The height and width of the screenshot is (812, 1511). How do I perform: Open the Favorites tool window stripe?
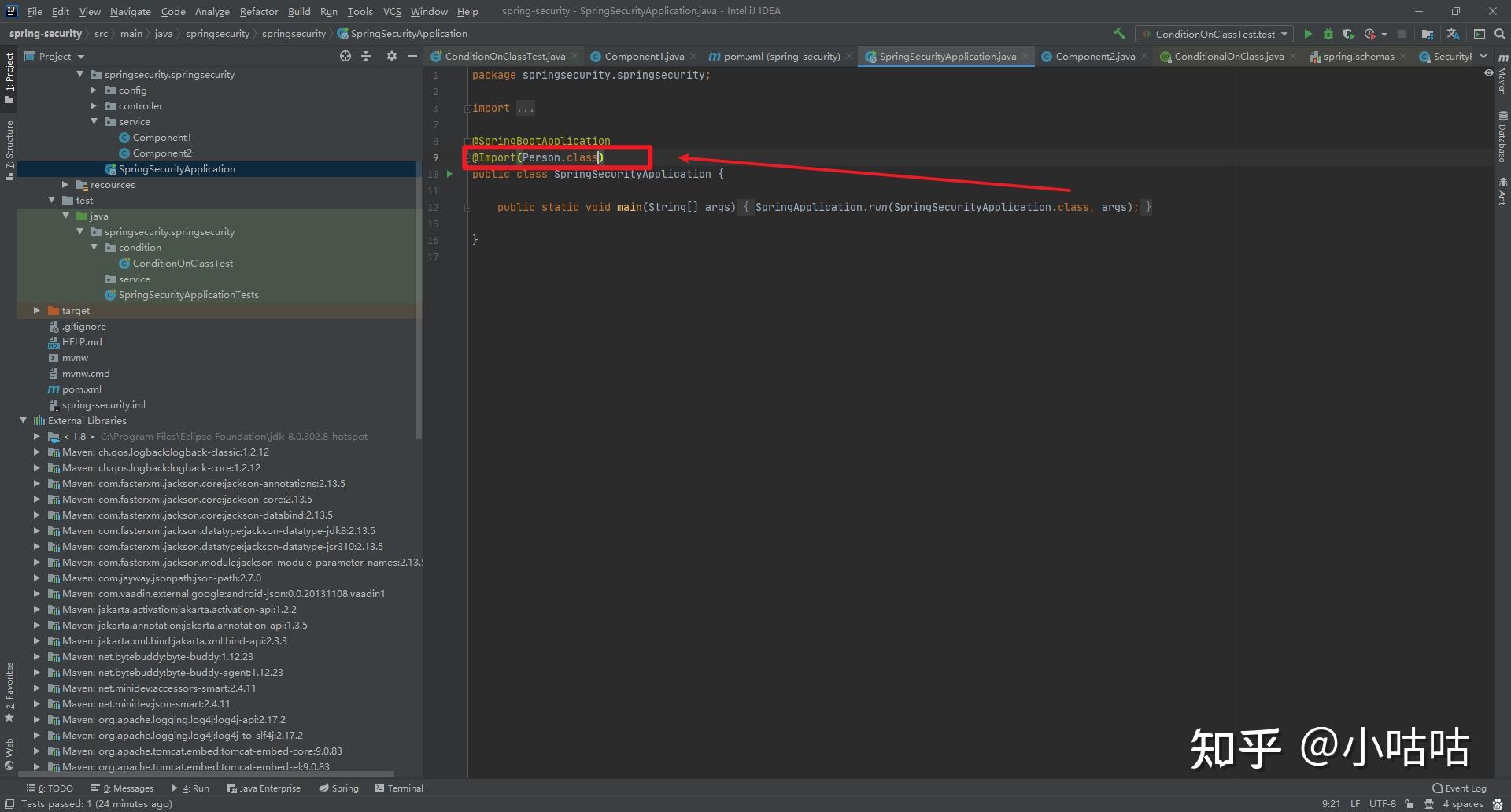[x=9, y=692]
